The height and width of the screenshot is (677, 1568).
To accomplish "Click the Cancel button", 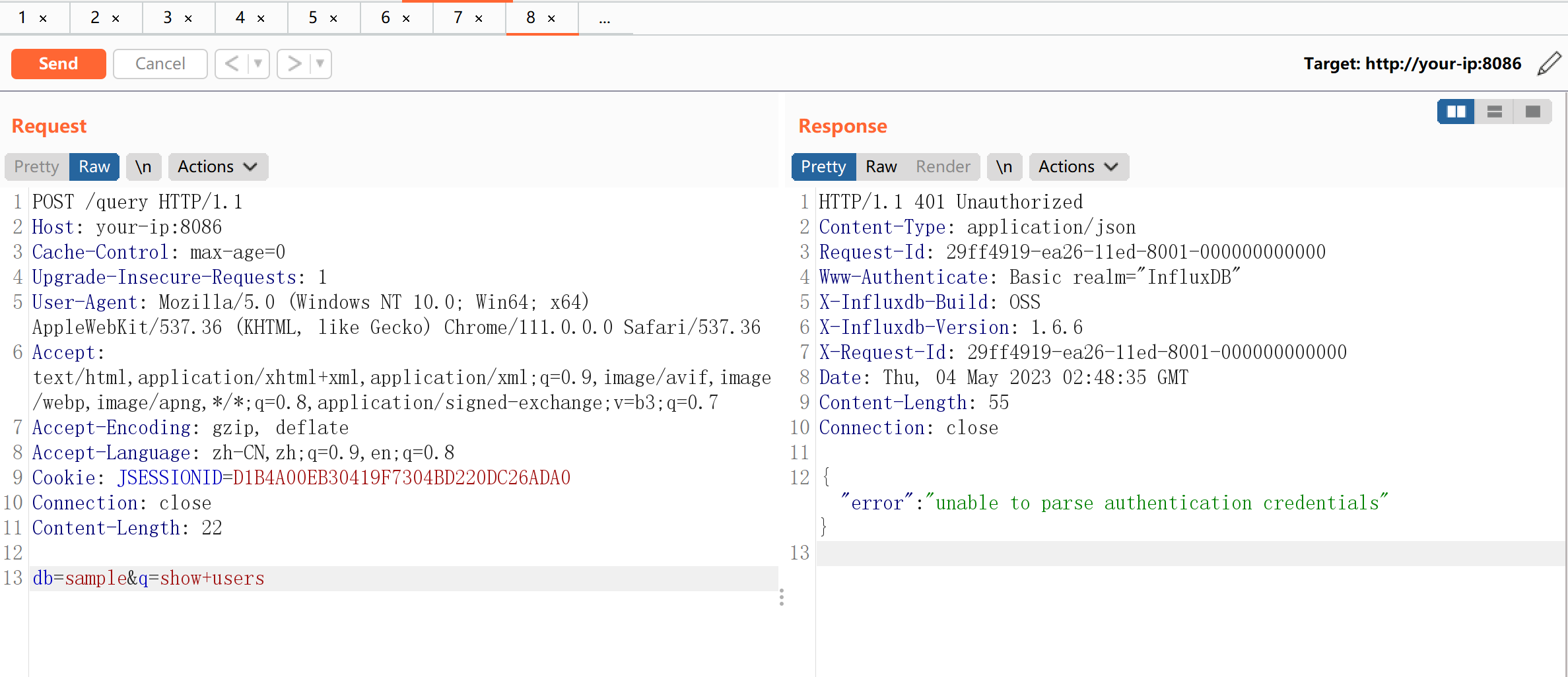I will [160, 64].
